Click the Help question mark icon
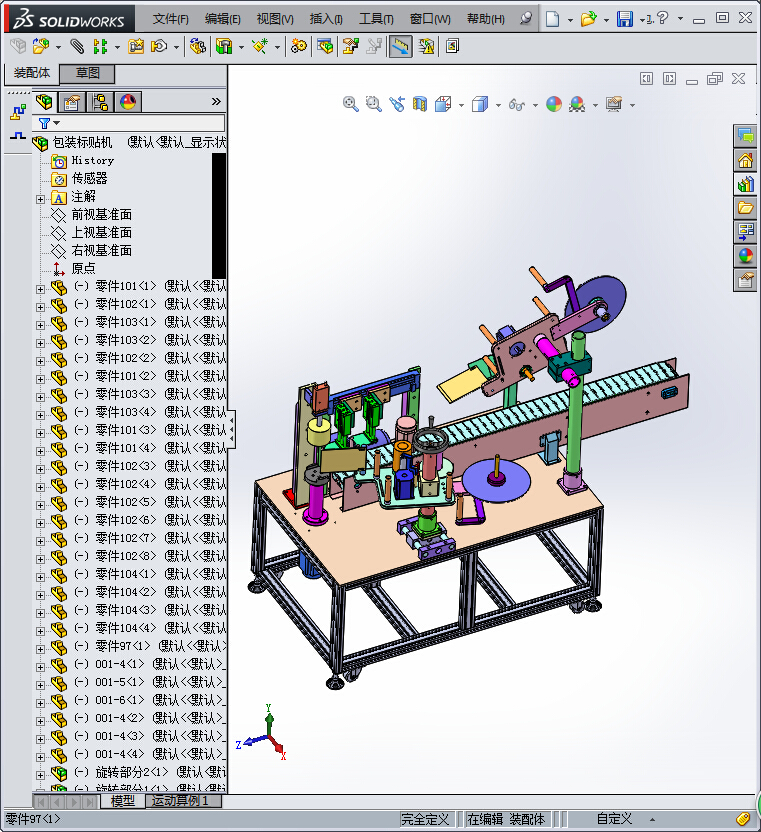Image resolution: width=761 pixels, height=832 pixels. point(662,19)
